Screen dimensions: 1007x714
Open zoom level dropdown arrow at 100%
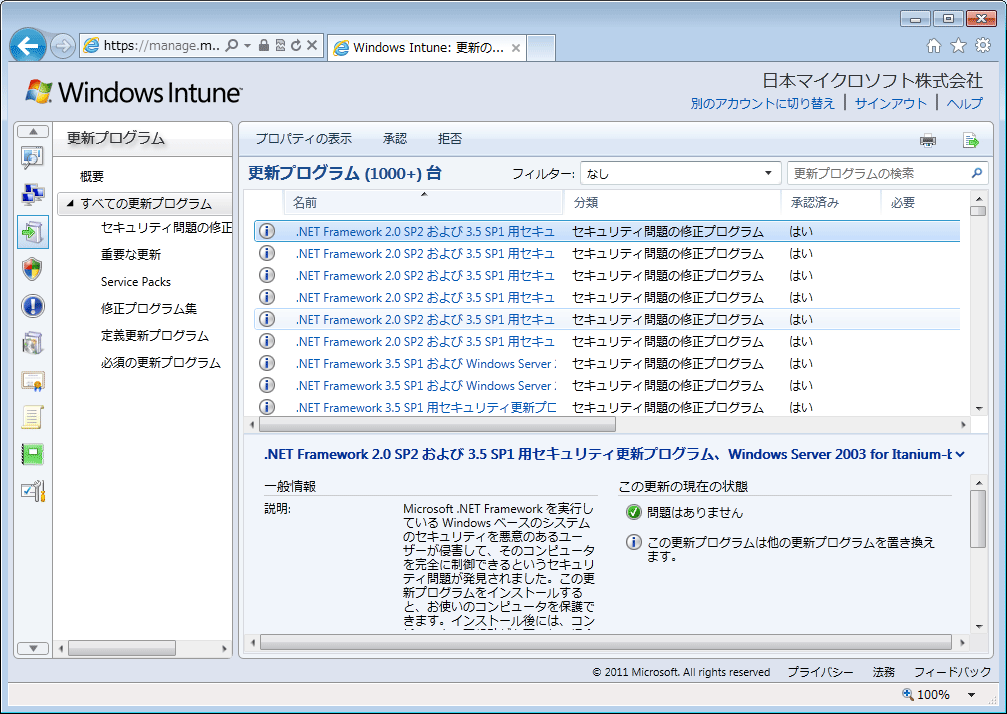coord(972,695)
